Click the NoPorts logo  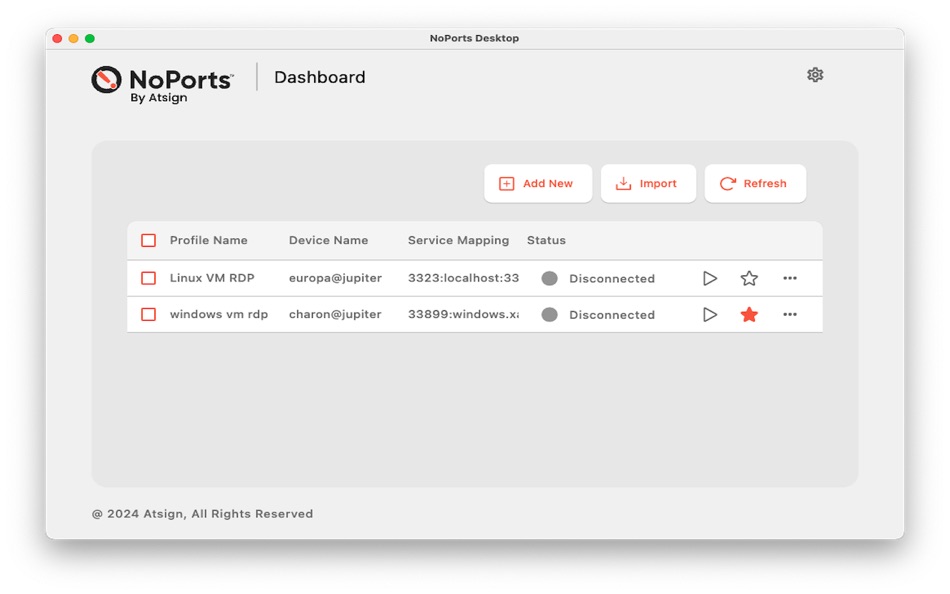click(x=162, y=84)
